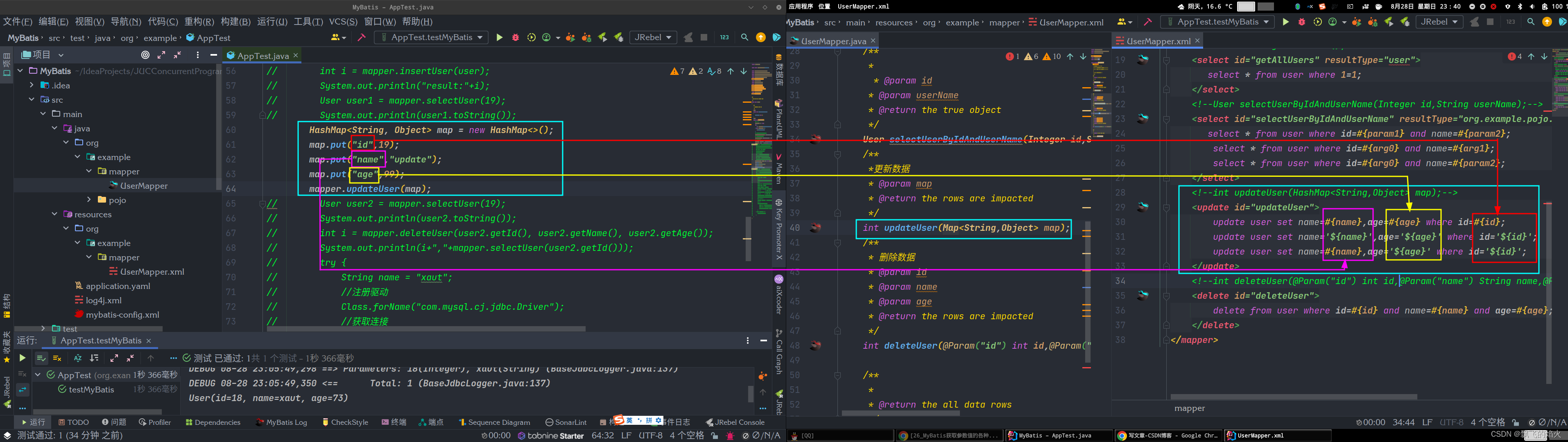1568x442 pixels.
Task: Click the red Debug bug icon, left window
Action: point(516,38)
